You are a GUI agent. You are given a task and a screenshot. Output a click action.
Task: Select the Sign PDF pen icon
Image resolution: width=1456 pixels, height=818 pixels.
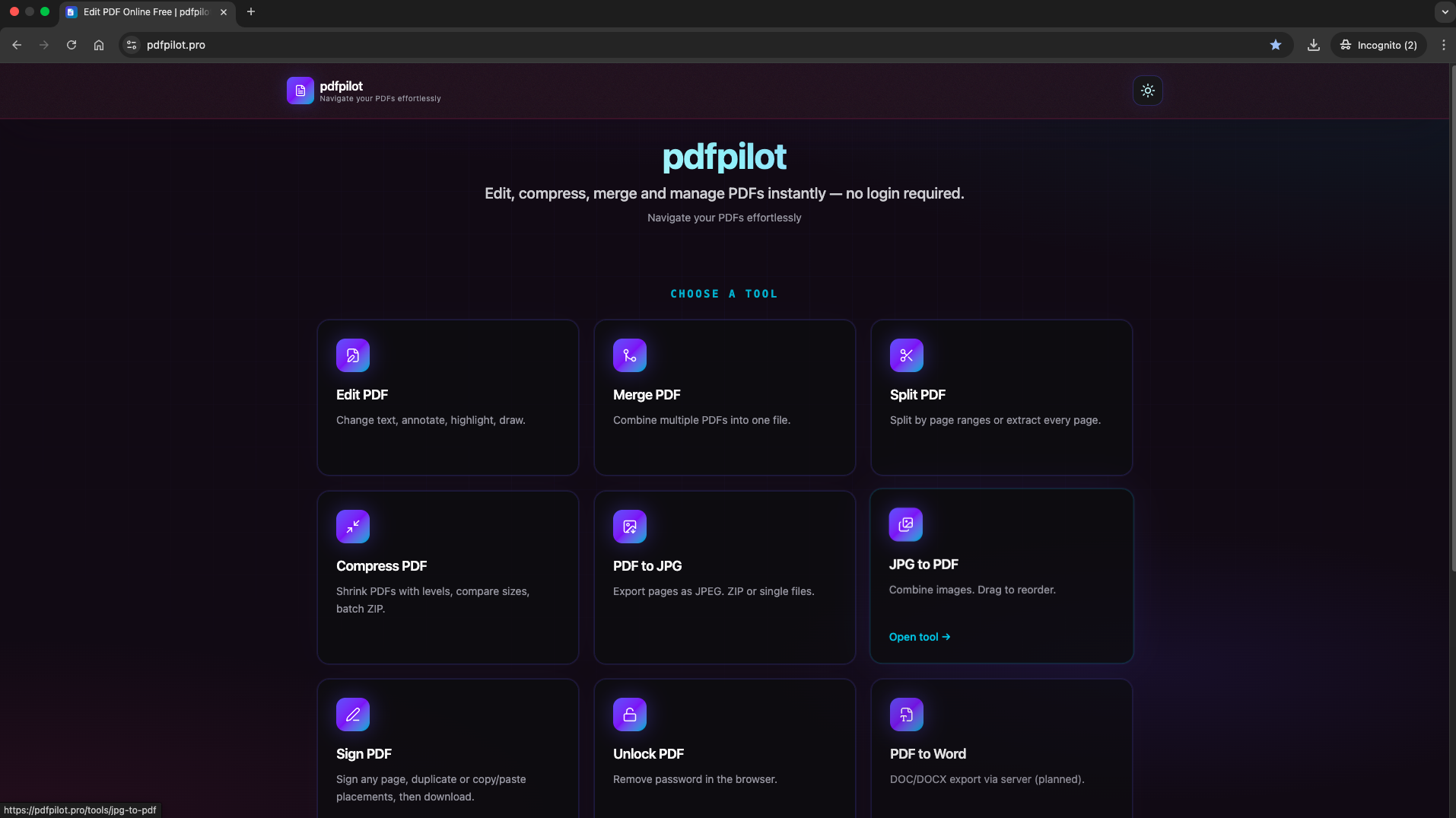[352, 714]
